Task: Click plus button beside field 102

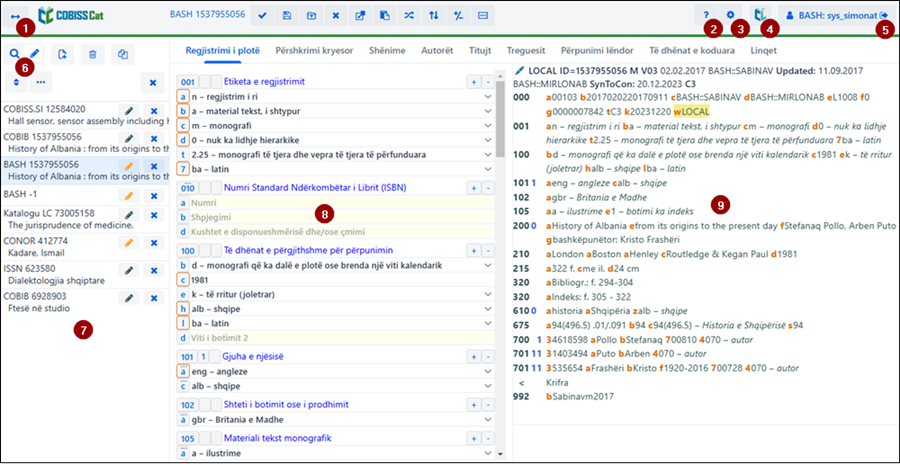Action: coord(474,404)
